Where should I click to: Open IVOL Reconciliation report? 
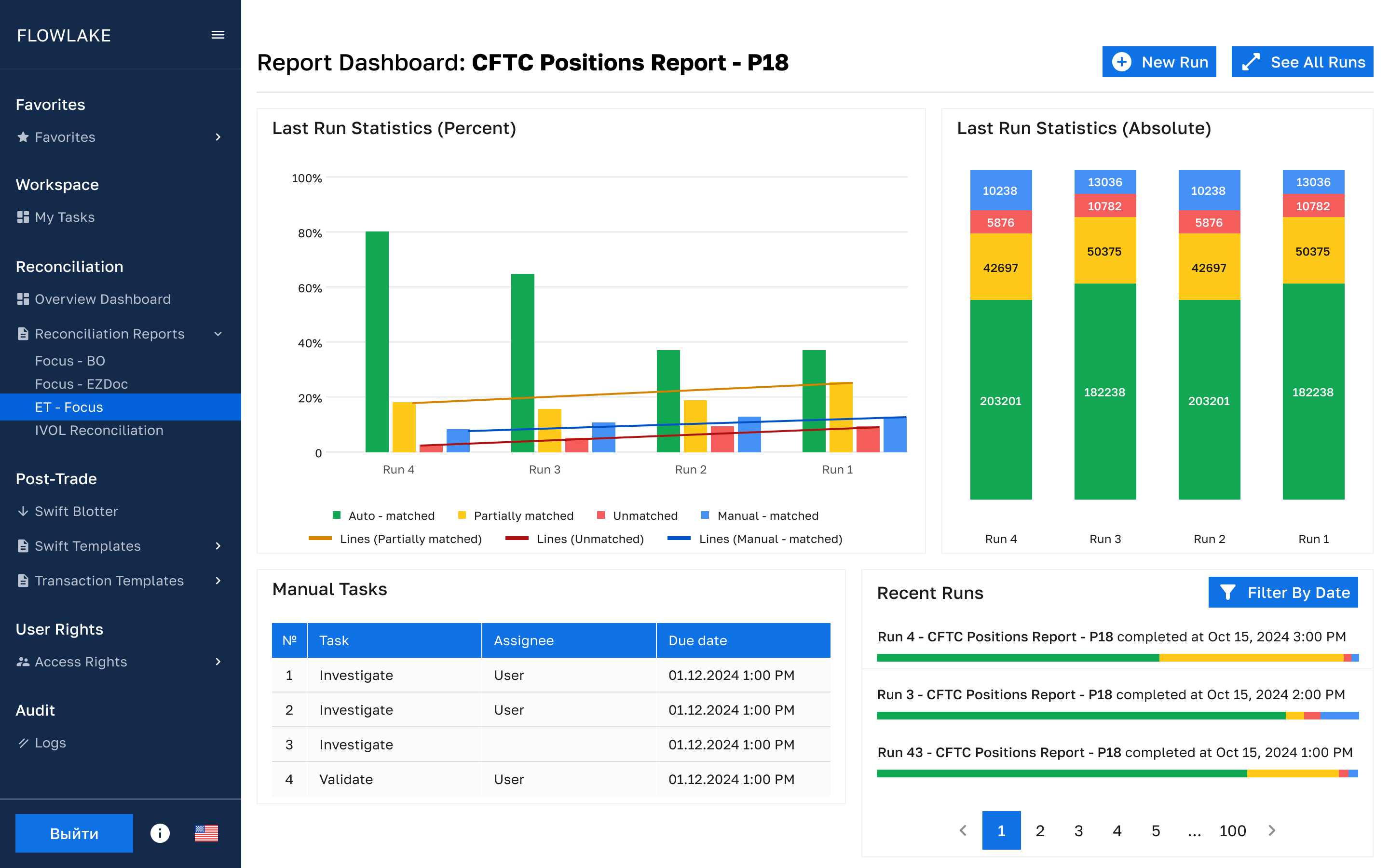tap(99, 431)
